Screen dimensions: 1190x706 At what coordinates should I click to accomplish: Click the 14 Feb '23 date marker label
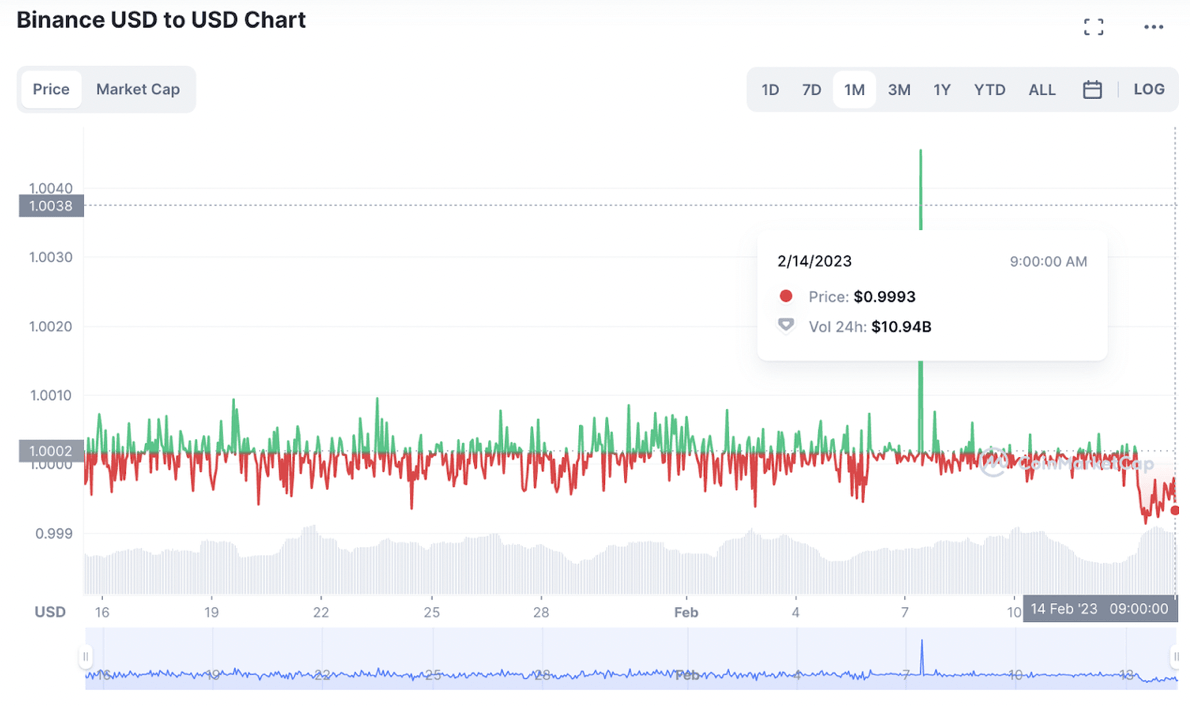point(1100,608)
